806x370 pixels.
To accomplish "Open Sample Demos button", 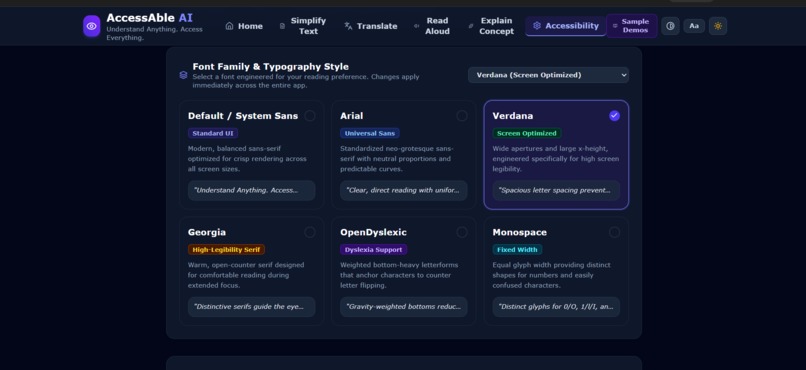I will tap(631, 26).
